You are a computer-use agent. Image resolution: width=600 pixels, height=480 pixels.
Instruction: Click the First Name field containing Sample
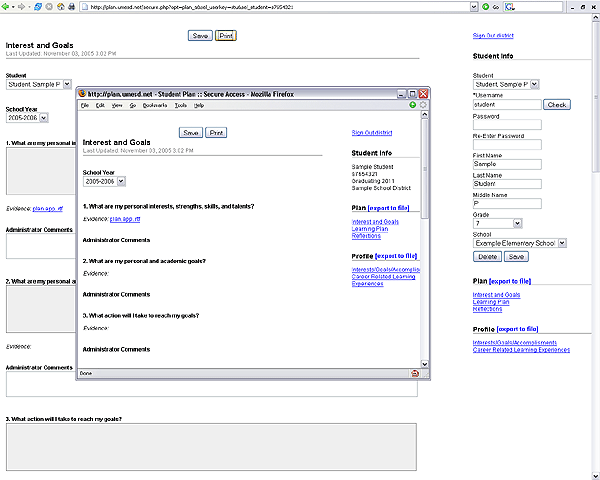tap(507, 164)
